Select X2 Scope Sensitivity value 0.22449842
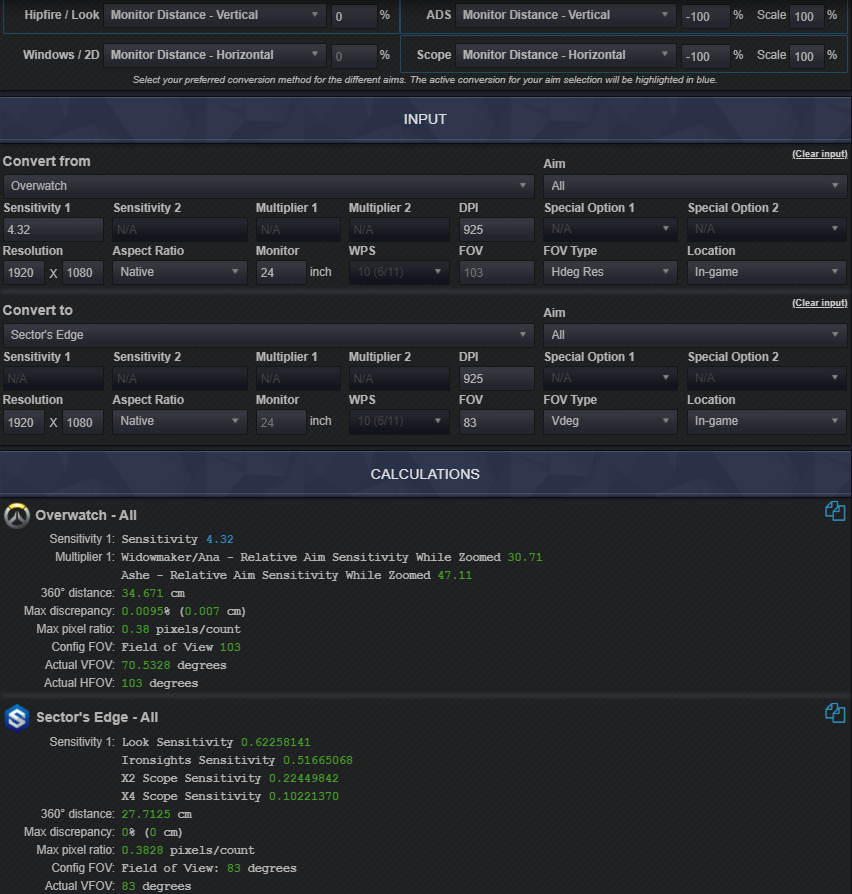Viewport: 852px width, 894px height. click(303, 778)
